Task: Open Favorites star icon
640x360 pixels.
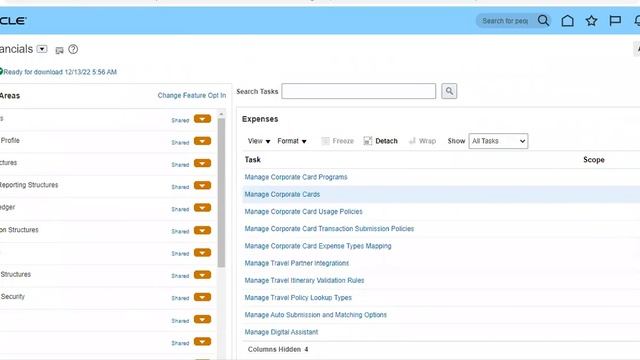Action: click(591, 20)
